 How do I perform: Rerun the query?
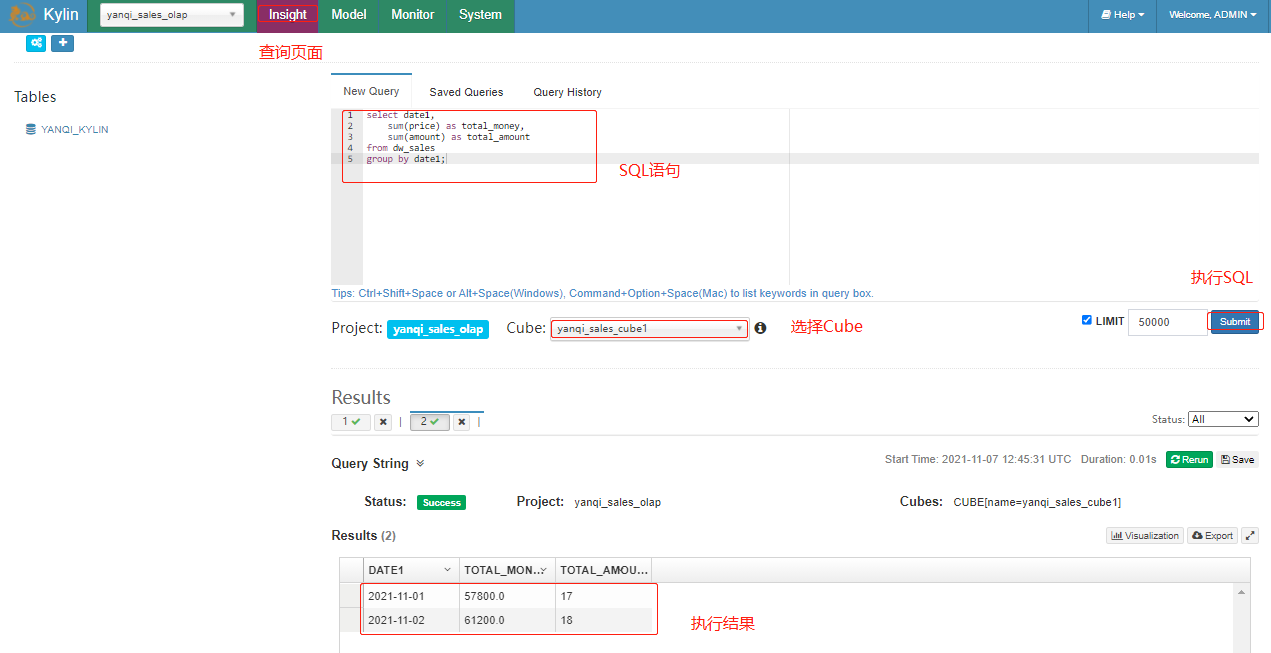(1189, 460)
